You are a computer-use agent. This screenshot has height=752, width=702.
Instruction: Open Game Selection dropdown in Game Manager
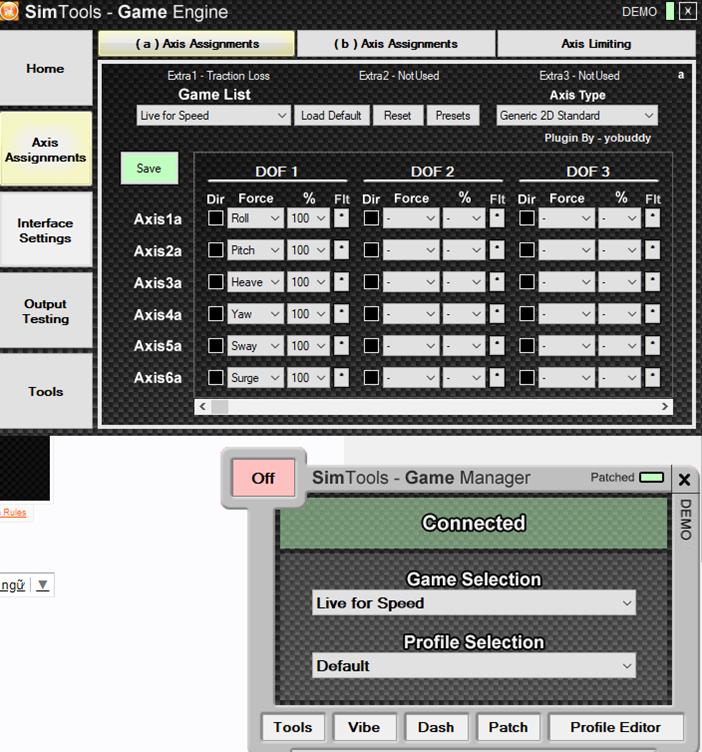tap(474, 603)
